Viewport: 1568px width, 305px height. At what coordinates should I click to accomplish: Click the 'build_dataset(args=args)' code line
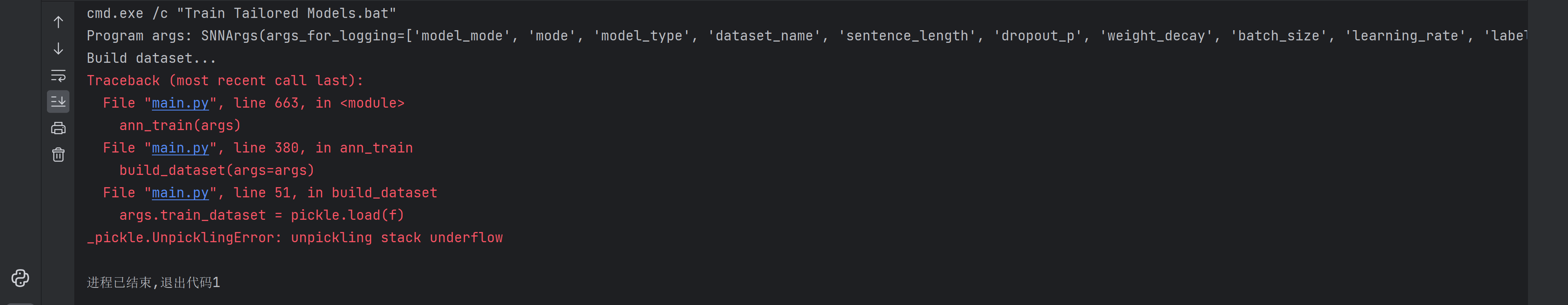217,171
